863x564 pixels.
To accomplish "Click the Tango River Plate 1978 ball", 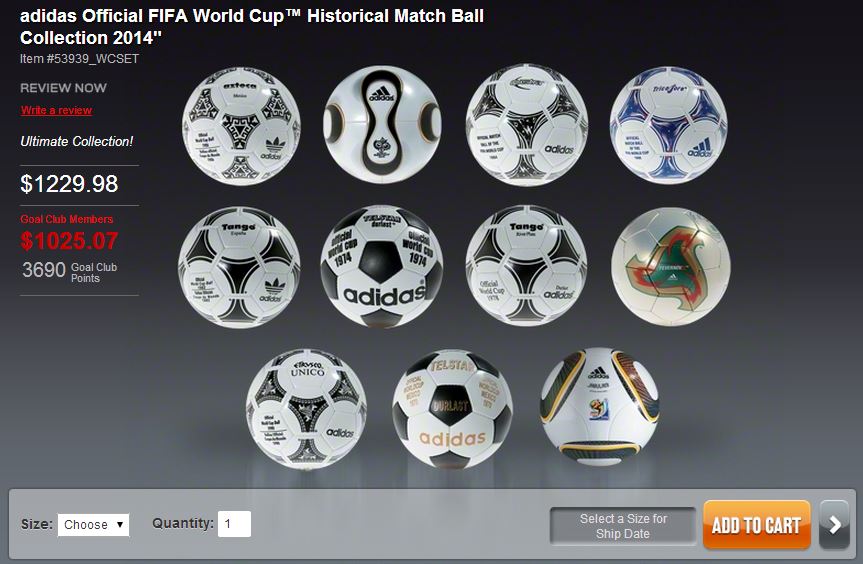I will coord(526,266).
